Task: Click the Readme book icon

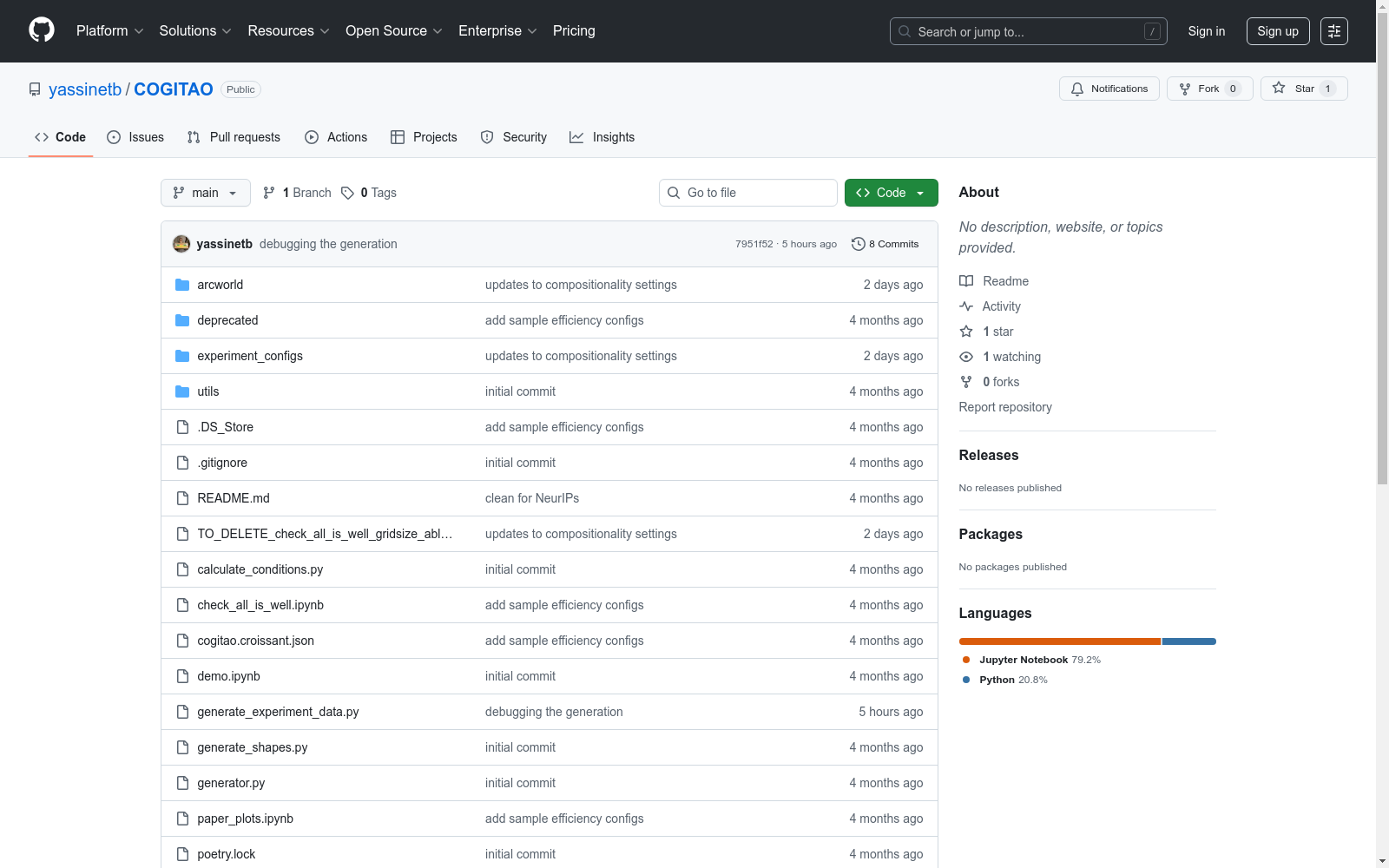Action: (966, 281)
